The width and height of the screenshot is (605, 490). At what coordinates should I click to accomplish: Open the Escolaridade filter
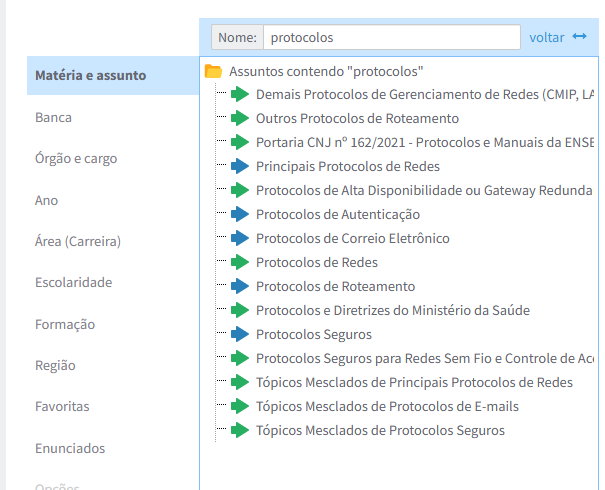[x=74, y=282]
